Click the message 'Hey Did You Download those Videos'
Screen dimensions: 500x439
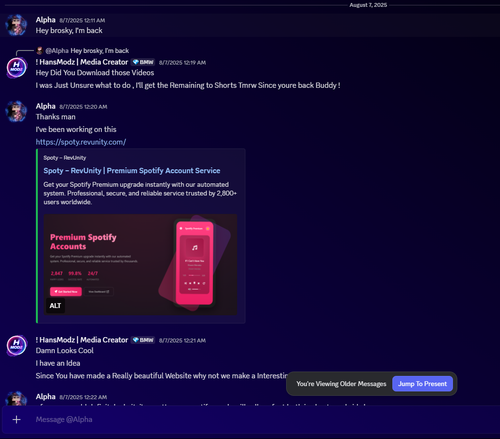coord(95,73)
